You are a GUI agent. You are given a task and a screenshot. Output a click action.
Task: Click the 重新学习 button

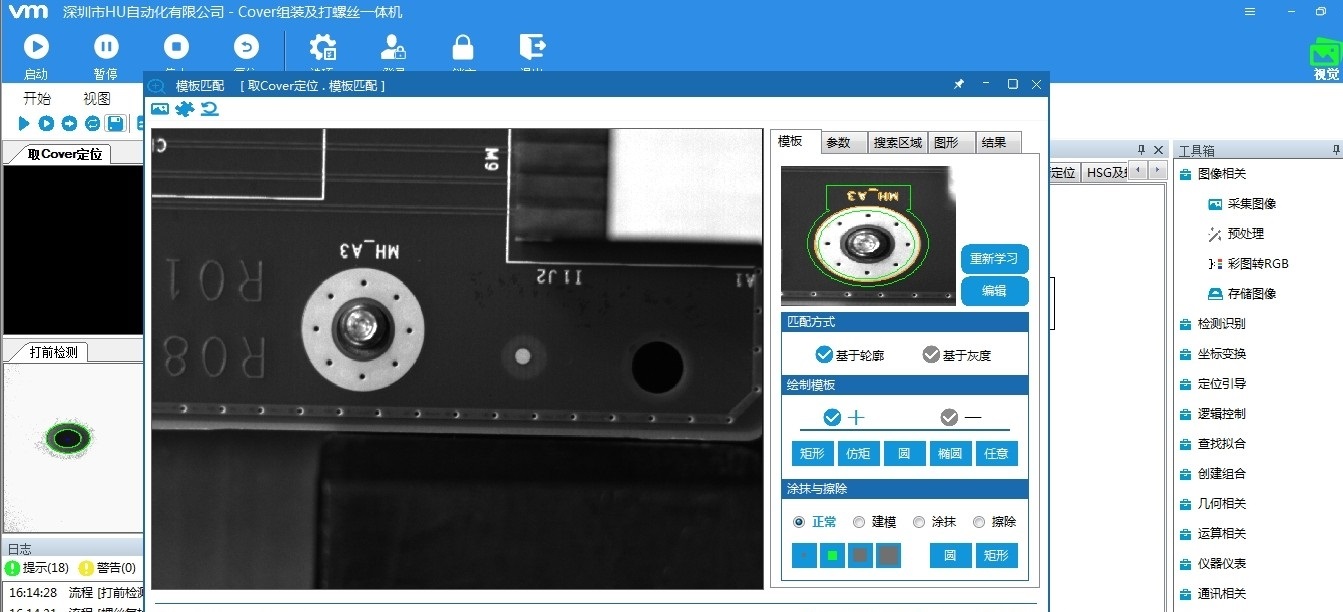pos(994,259)
